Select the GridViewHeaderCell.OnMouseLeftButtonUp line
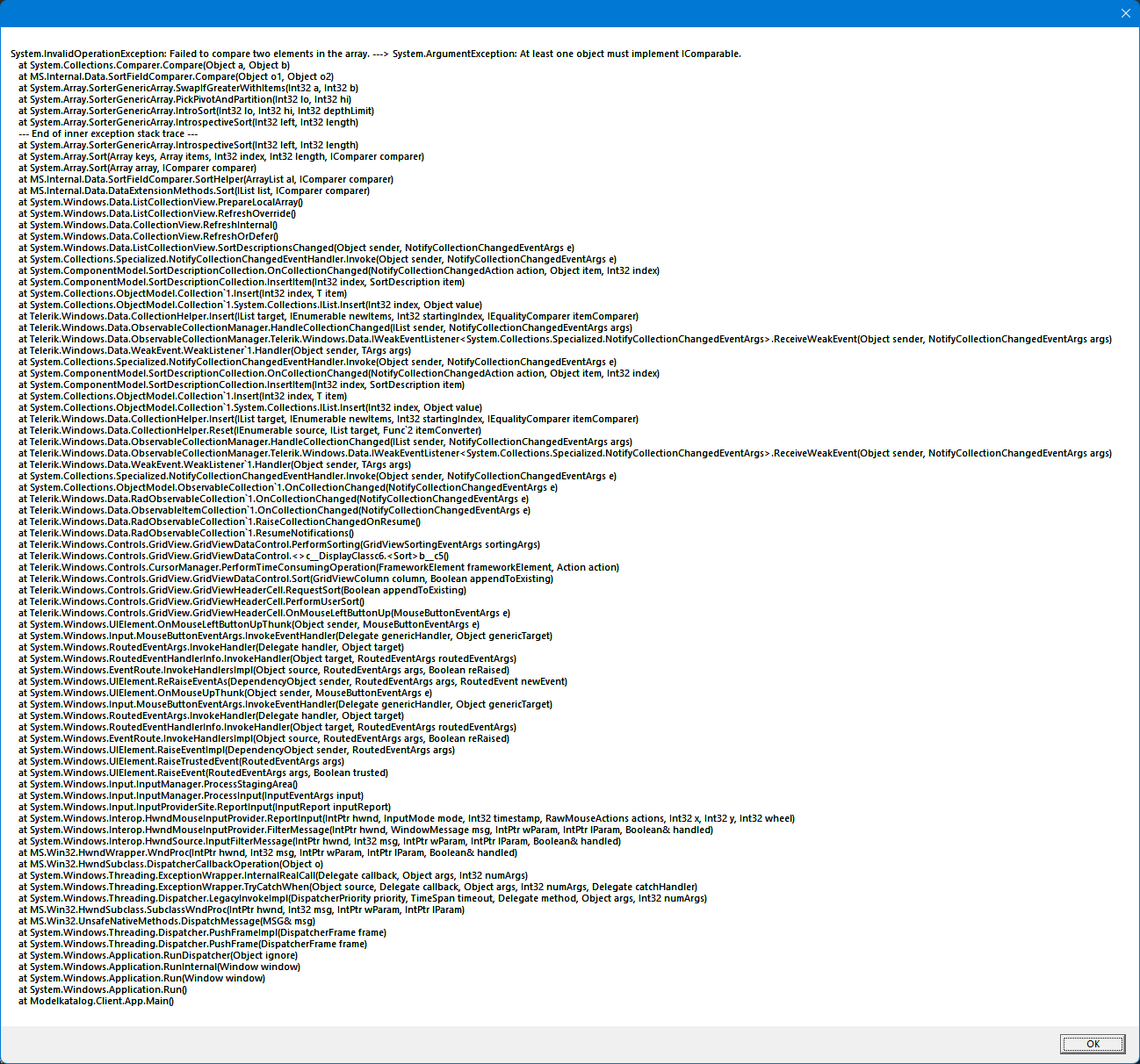The image size is (1140, 1064). [x=264, y=613]
